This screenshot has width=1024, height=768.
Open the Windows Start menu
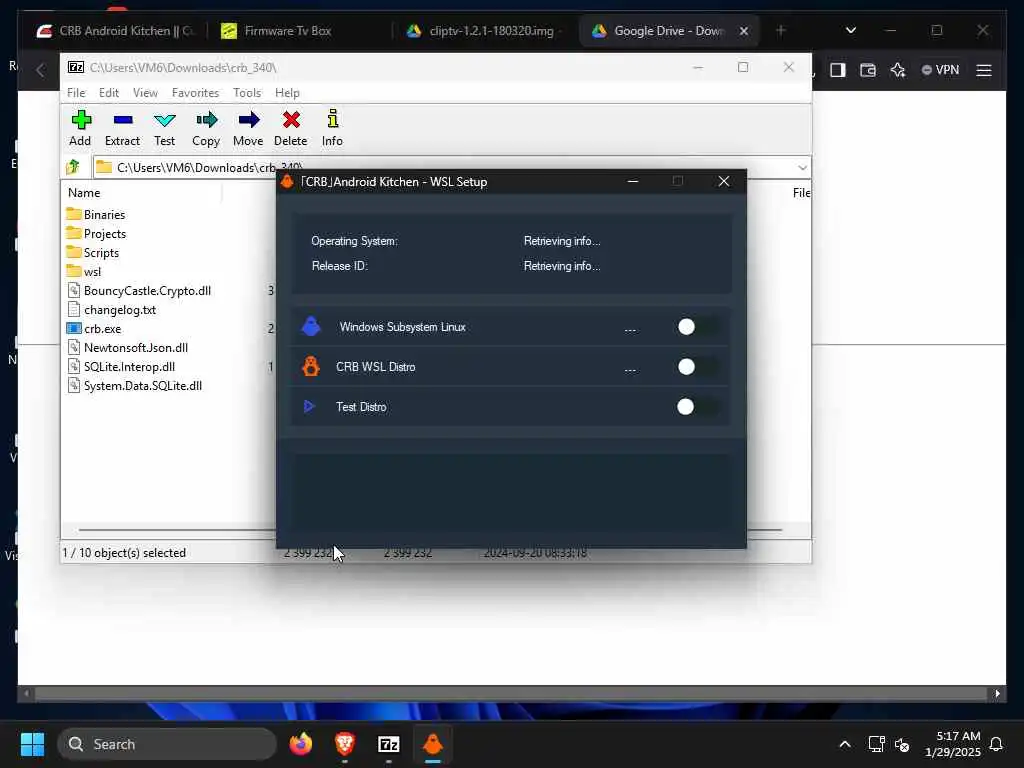pos(32,744)
